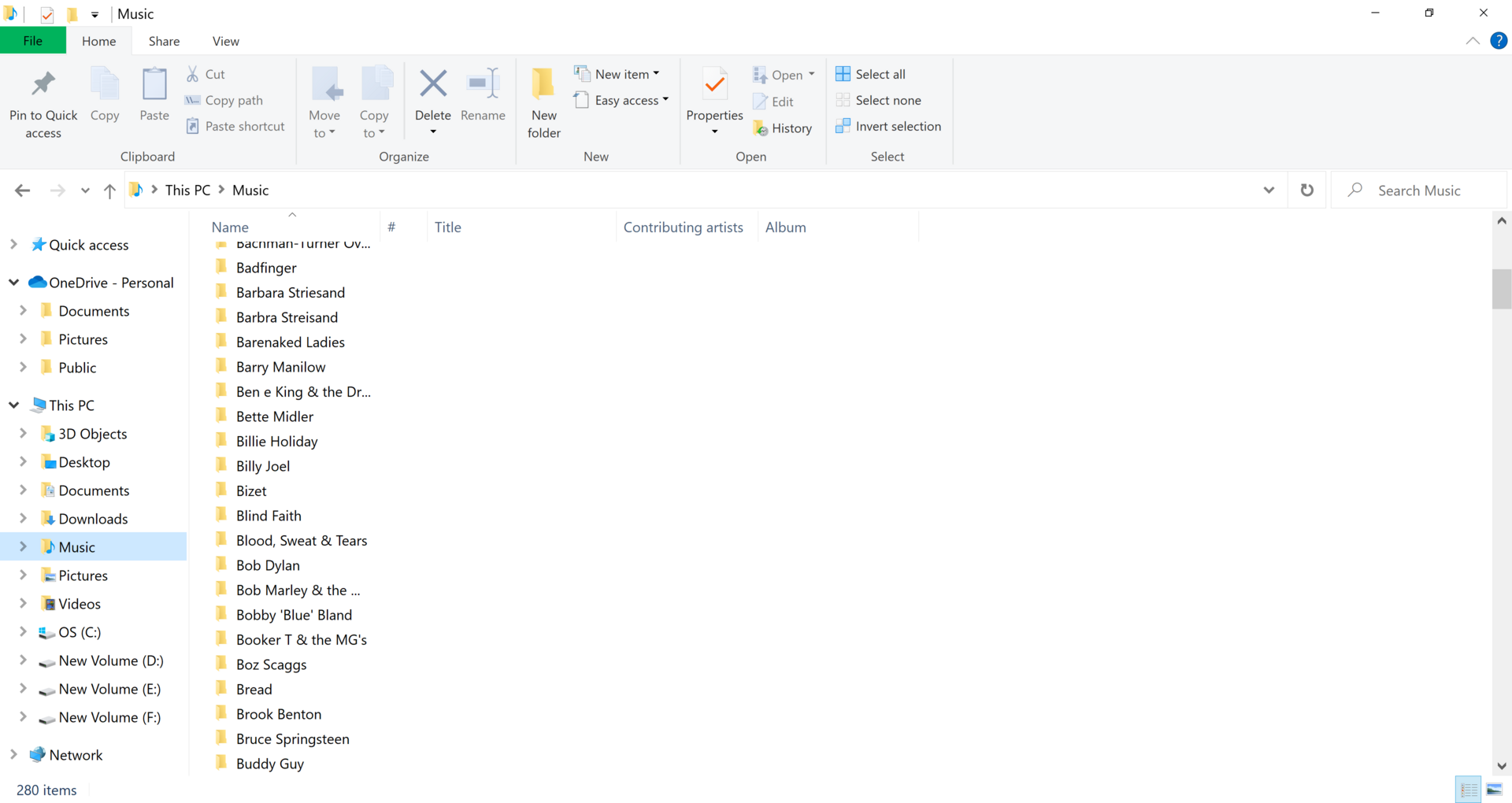Screen dimensions: 1512x803
Task: Switch to the Share ribbon tab
Action: 164,41
